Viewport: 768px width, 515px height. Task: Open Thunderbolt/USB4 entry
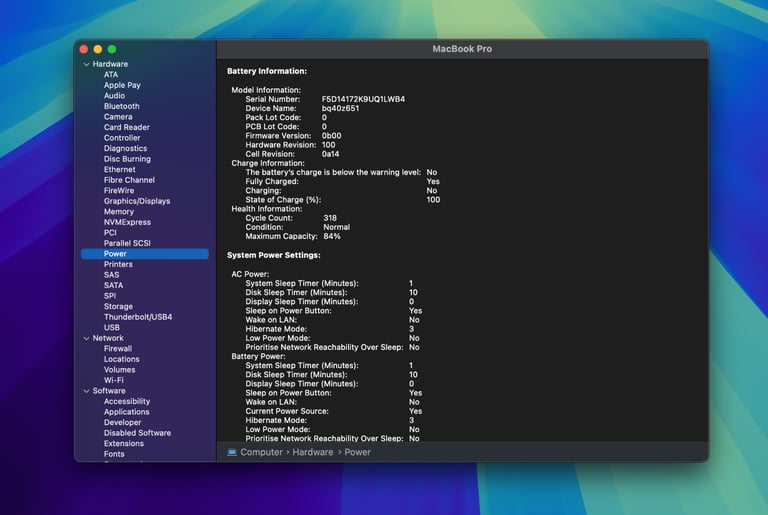point(138,317)
